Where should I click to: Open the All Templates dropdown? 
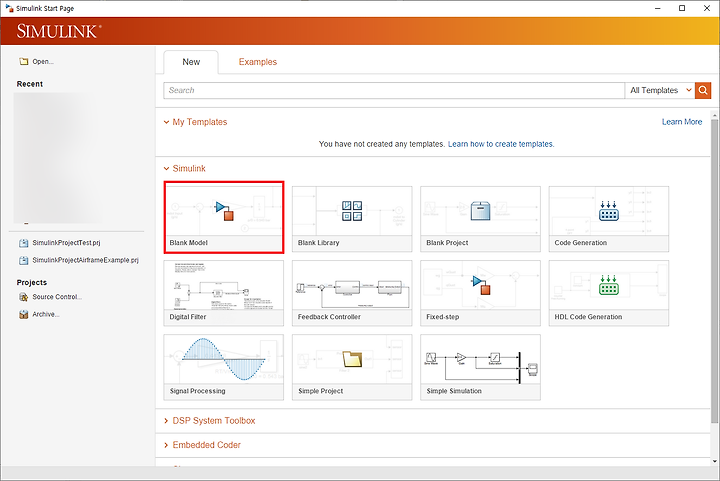660,90
